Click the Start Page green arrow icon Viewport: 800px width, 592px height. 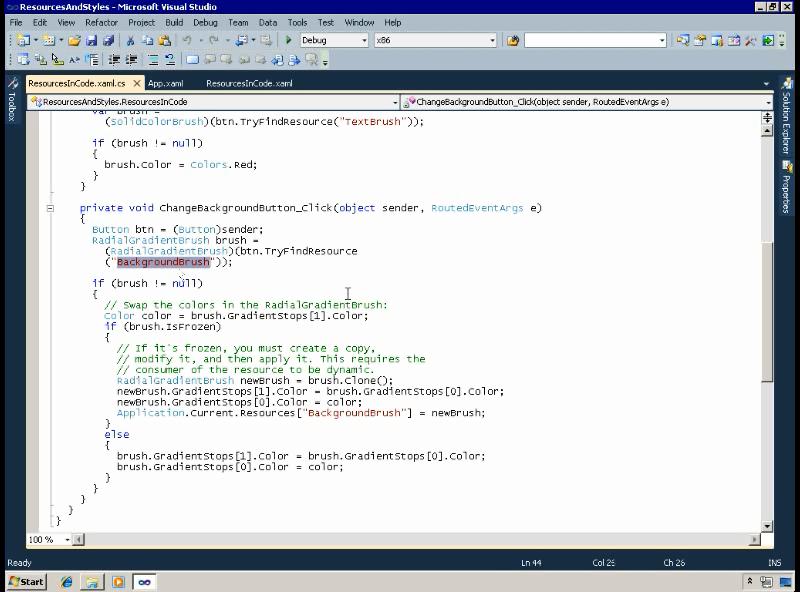click(x=768, y=40)
